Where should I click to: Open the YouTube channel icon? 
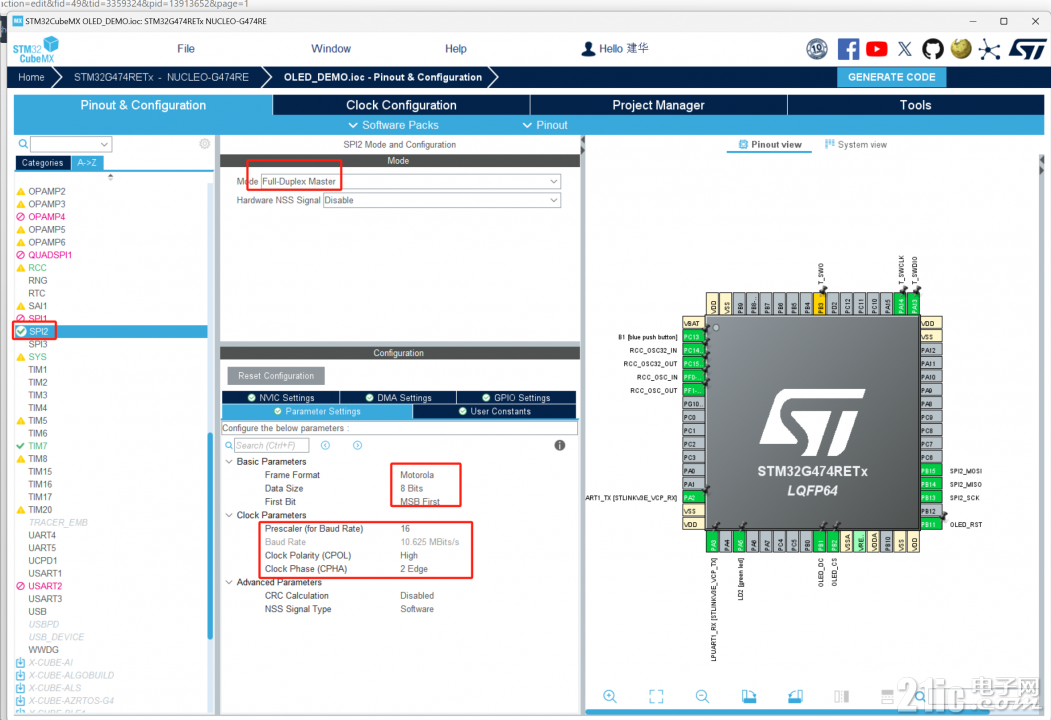tap(876, 49)
